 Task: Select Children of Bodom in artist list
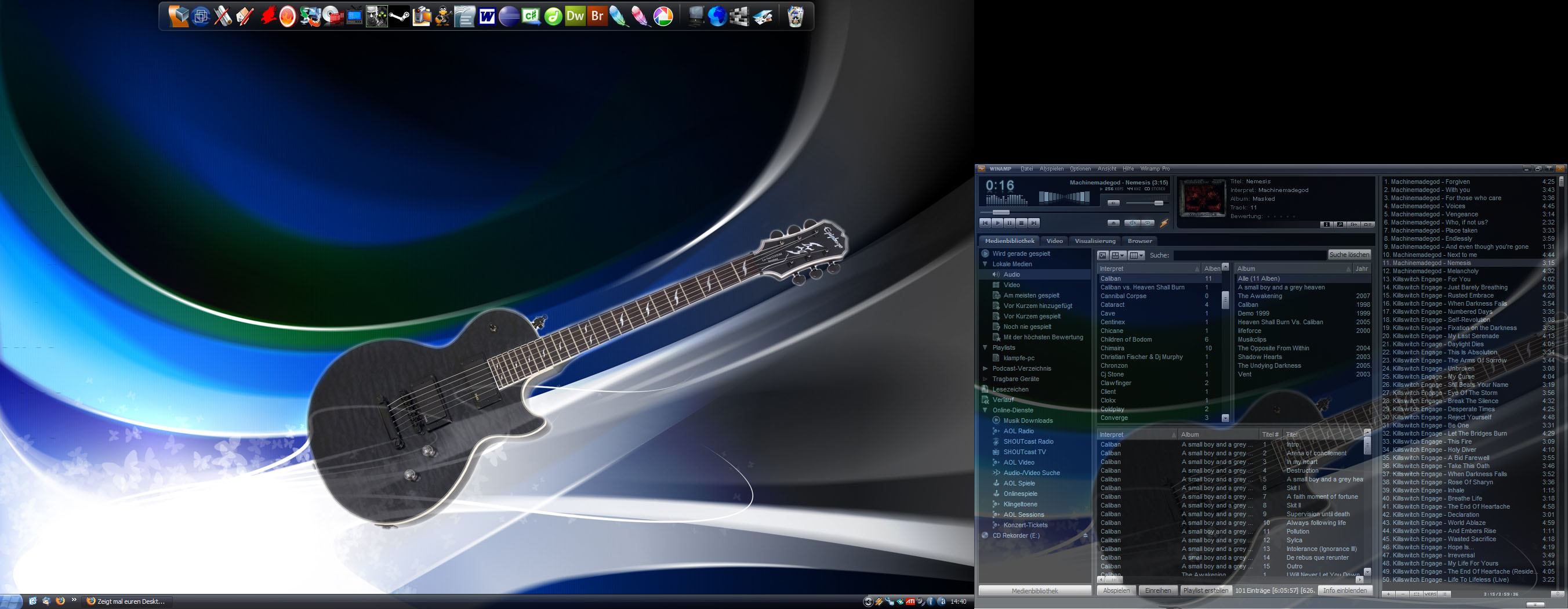[x=1126, y=340]
